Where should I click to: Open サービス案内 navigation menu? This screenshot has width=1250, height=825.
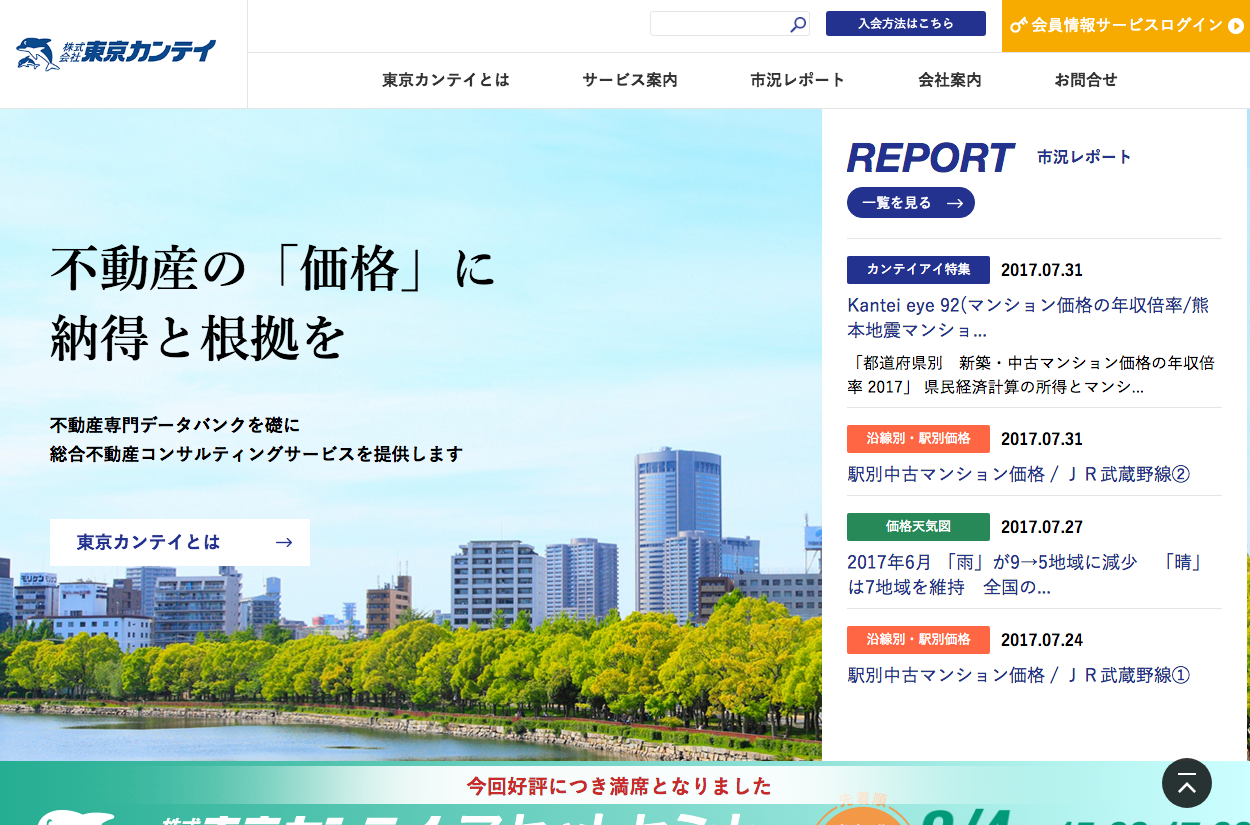click(x=630, y=80)
